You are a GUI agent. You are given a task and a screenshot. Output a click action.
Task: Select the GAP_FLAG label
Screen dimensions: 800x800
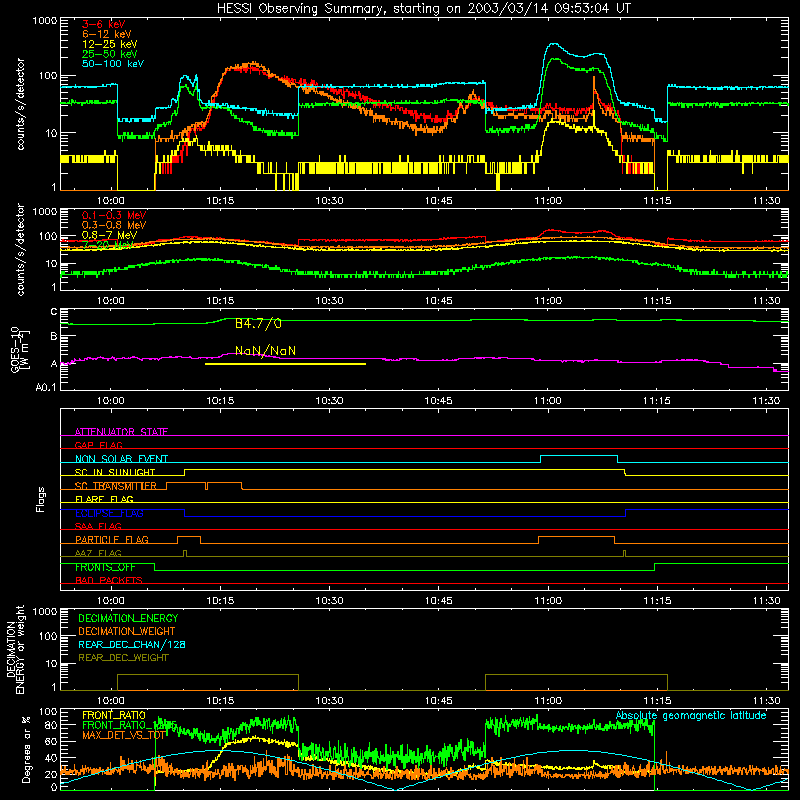pos(98,445)
